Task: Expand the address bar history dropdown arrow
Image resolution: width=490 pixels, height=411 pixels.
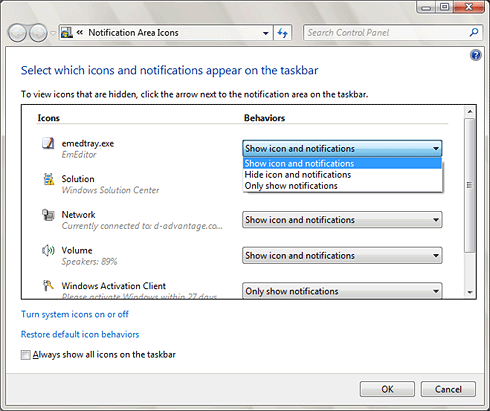Action: pos(266,33)
